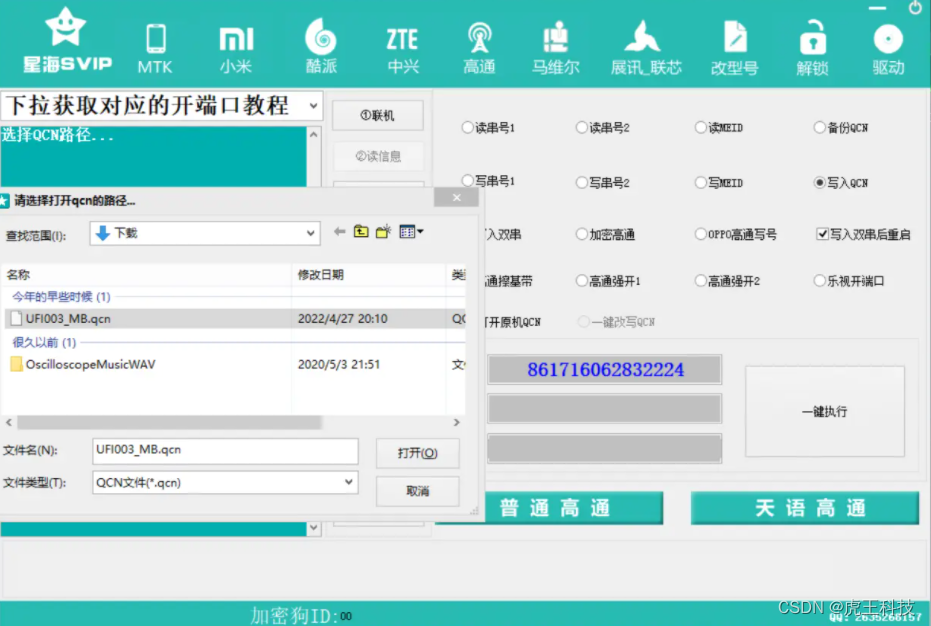
Task: Sort files by the 名称 column
Action: point(147,274)
